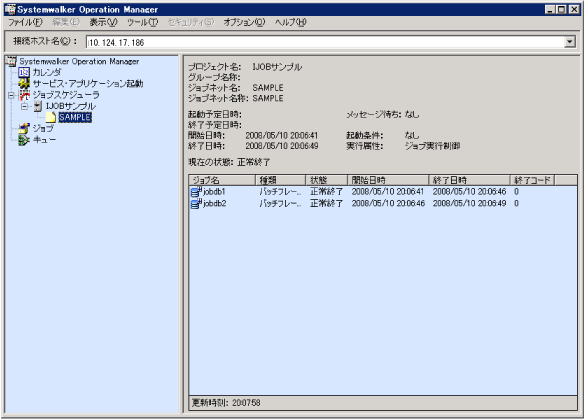
Task: Click the SAMPLE jobnet page icon
Action: pos(51,117)
